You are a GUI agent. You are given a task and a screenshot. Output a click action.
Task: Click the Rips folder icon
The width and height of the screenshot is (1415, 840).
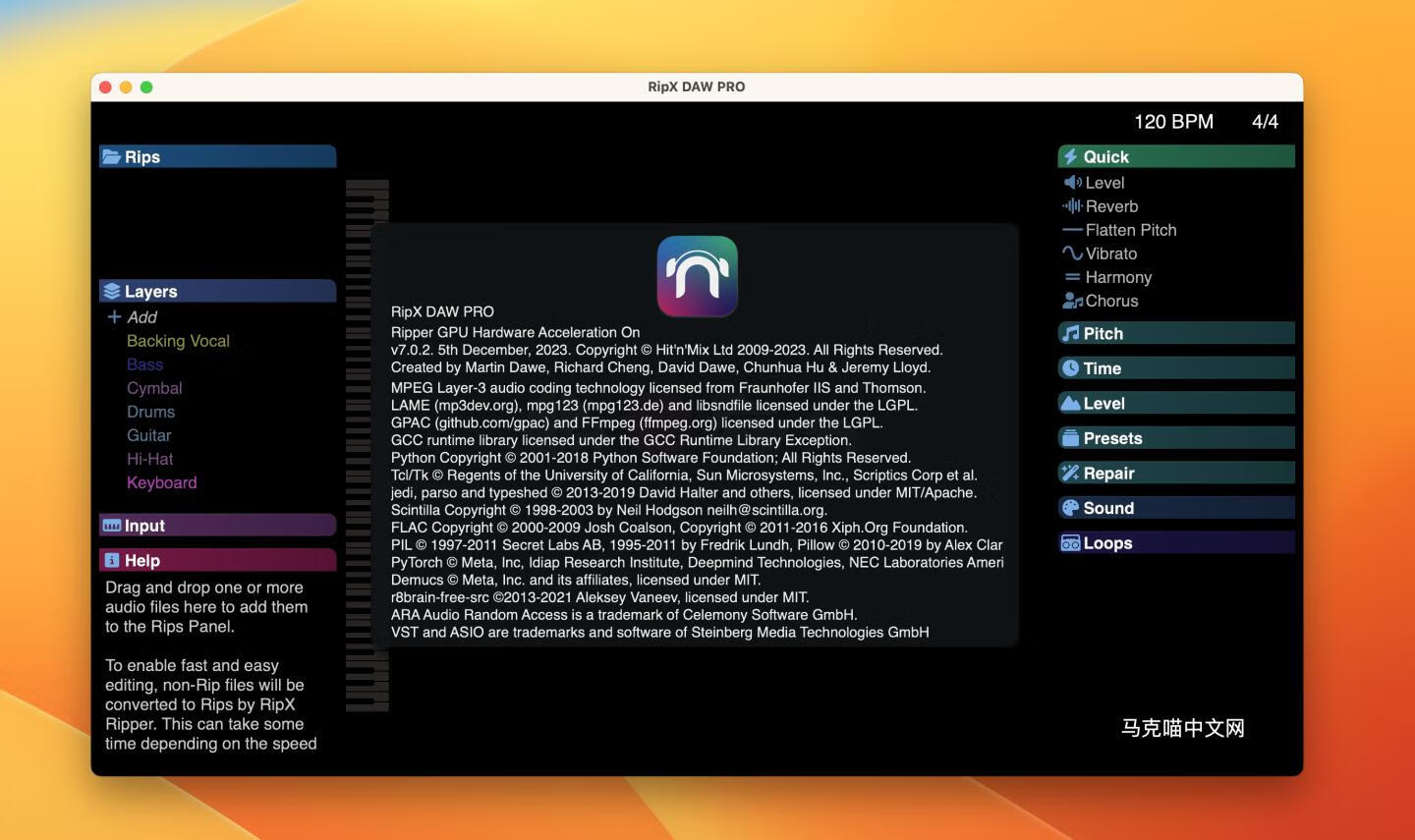point(112,157)
